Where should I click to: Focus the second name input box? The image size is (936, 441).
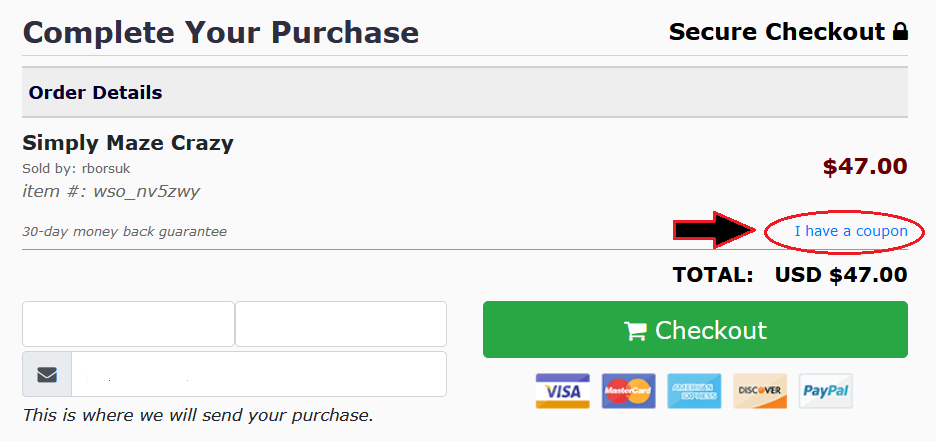tap(341, 324)
